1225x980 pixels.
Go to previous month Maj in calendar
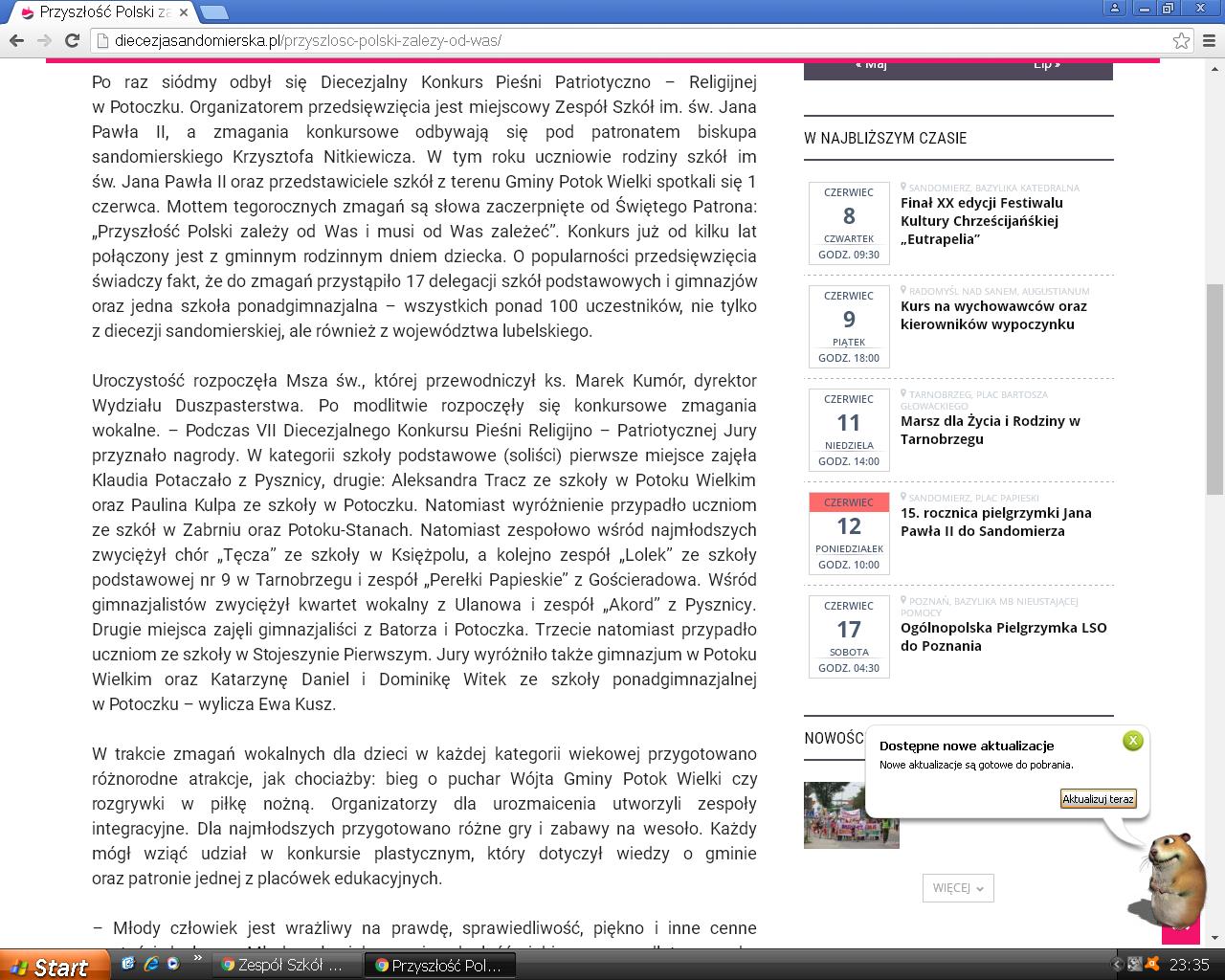871,65
